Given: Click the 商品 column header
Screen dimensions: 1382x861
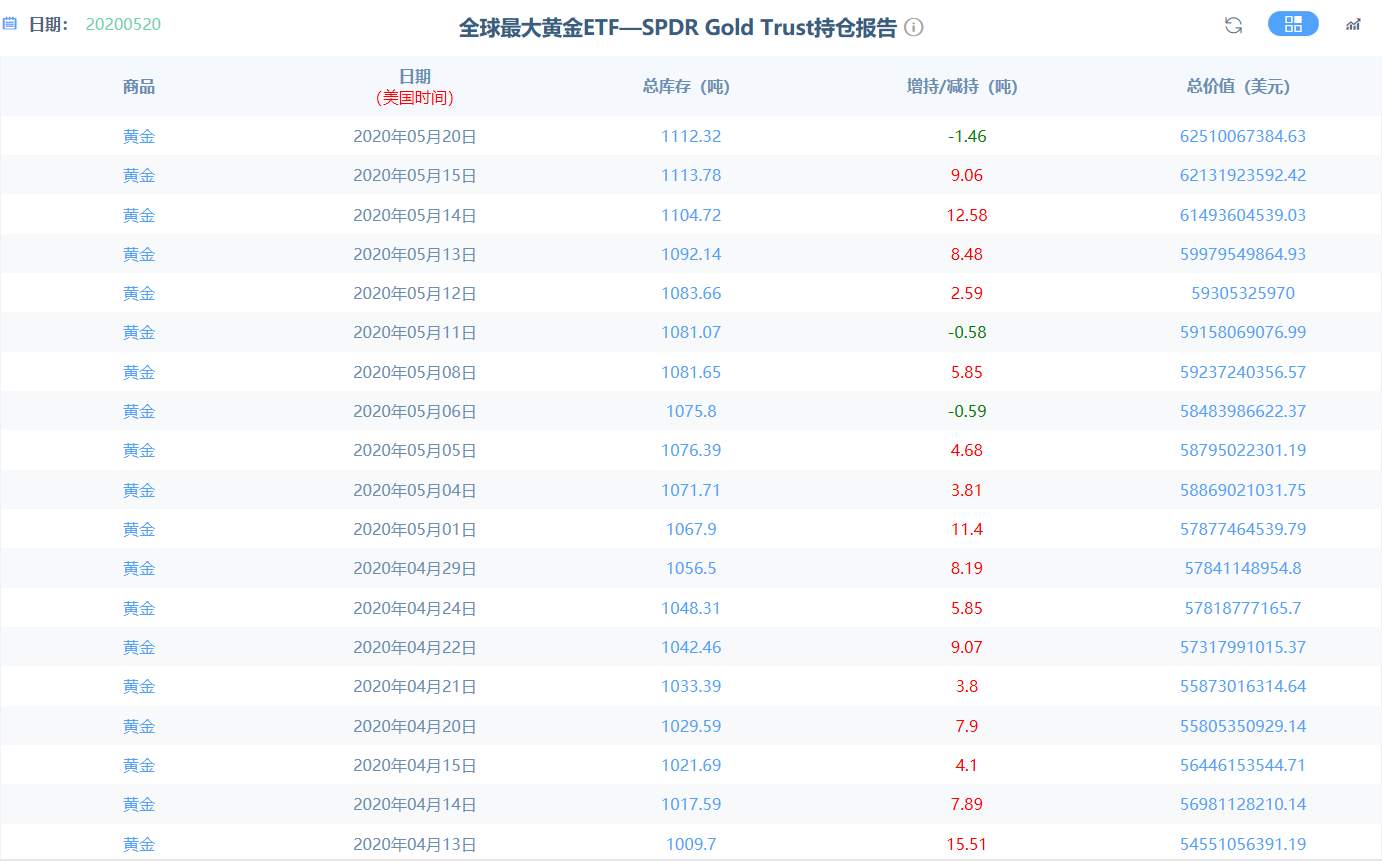Looking at the screenshot, I should [x=139, y=87].
